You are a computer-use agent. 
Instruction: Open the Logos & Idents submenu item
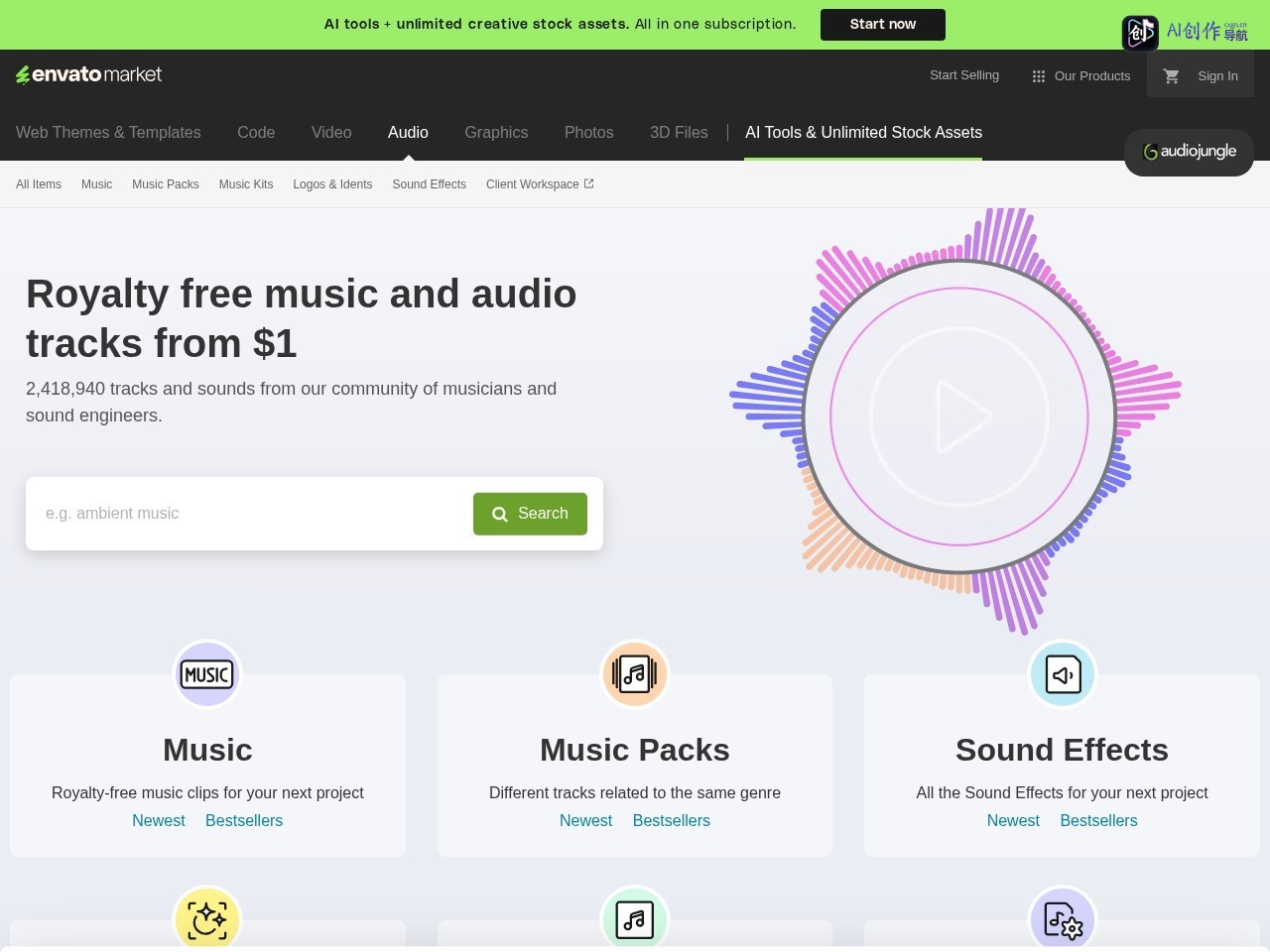(332, 184)
